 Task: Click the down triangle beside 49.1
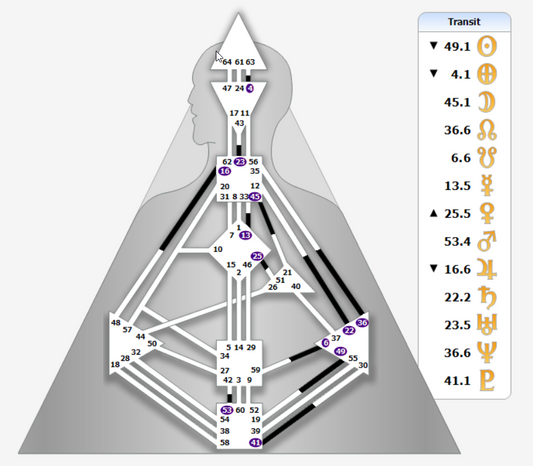click(x=433, y=46)
